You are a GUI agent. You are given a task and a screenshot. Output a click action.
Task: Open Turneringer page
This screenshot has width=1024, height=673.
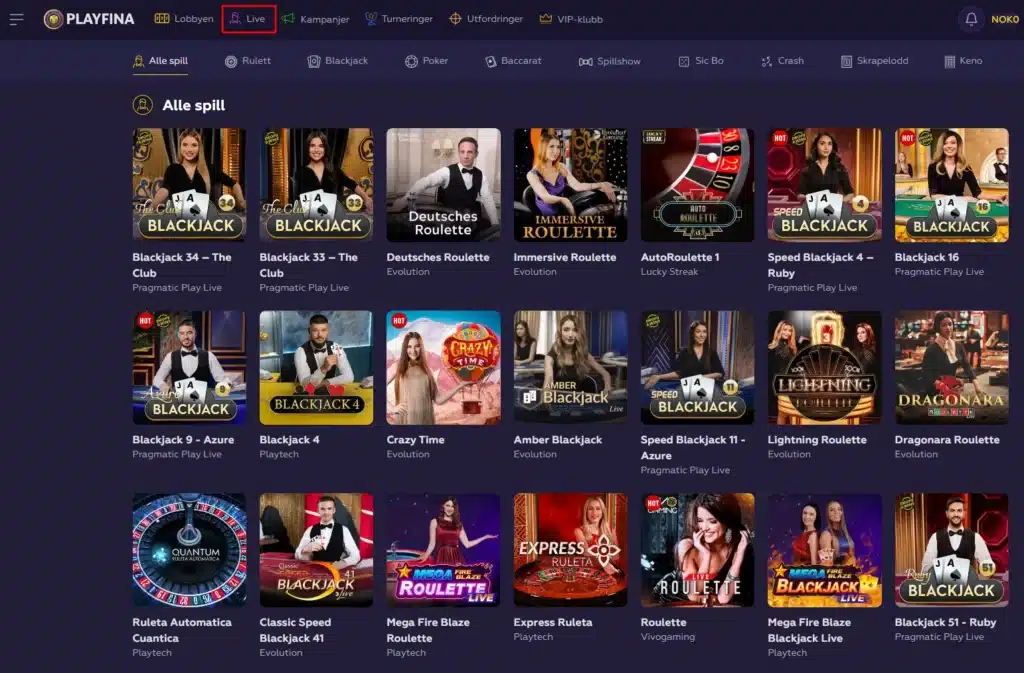pos(398,19)
